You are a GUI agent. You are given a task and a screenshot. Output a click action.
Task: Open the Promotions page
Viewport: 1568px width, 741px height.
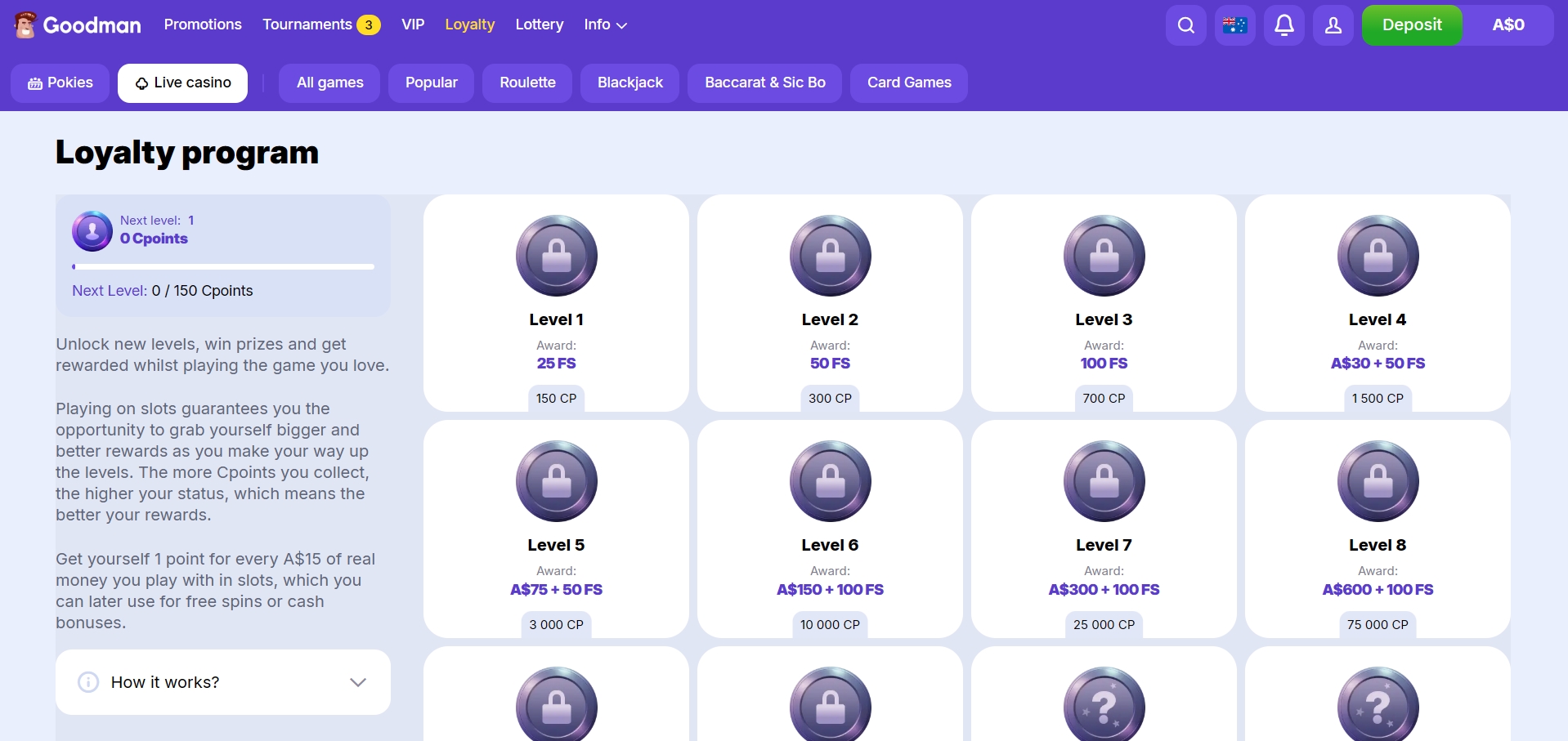pos(202,25)
